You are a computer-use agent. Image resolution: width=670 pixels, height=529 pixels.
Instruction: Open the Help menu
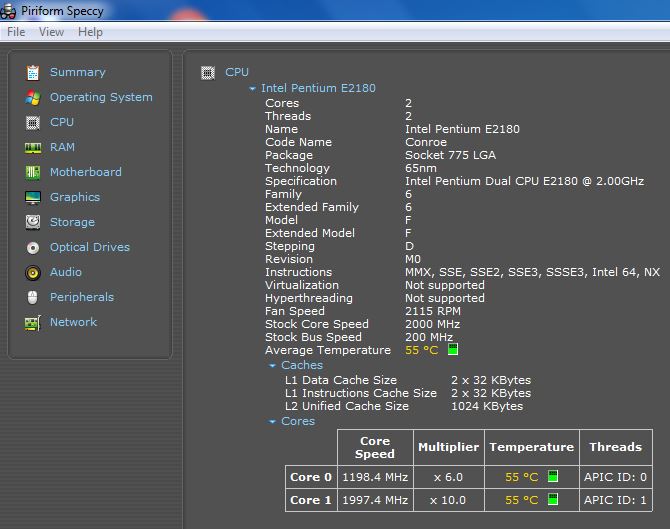click(x=90, y=32)
